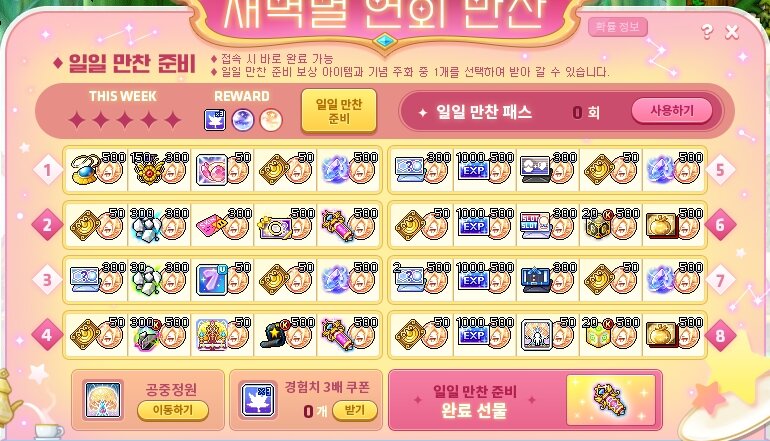Pick the SLOT coupon icon in row 6

(534, 225)
